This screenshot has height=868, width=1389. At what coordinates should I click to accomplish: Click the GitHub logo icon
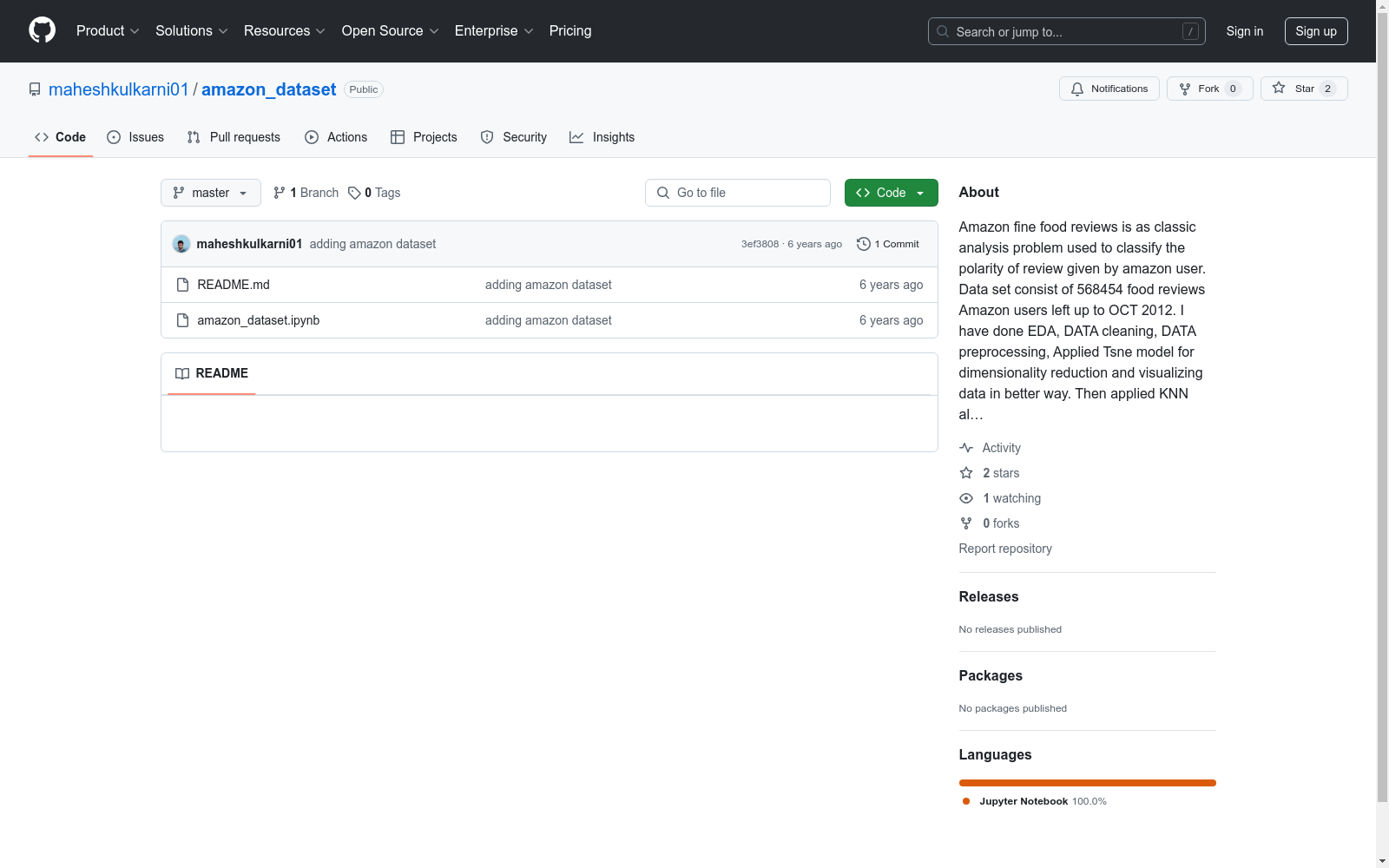point(42,30)
